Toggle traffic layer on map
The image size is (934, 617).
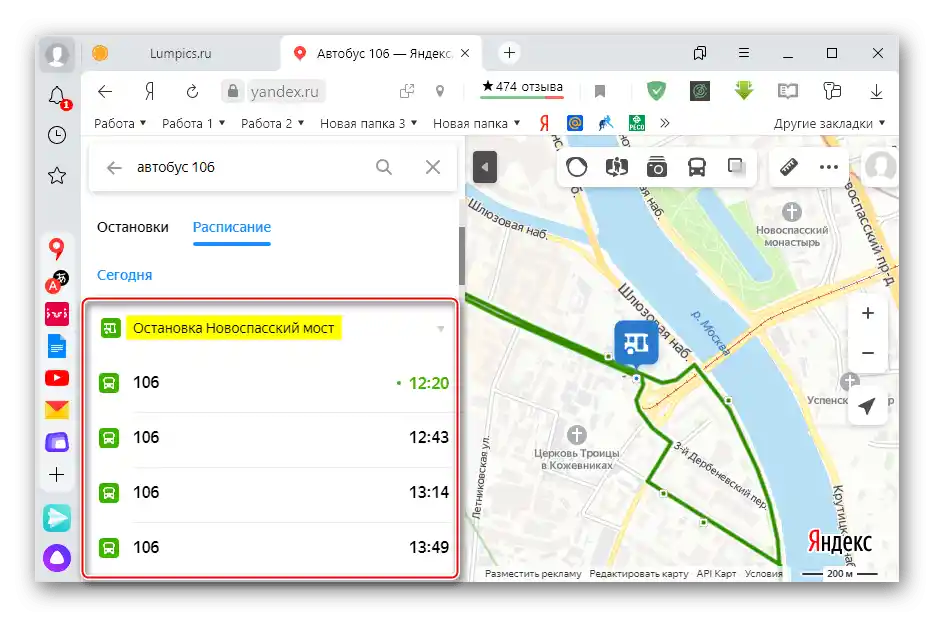[x=577, y=167]
